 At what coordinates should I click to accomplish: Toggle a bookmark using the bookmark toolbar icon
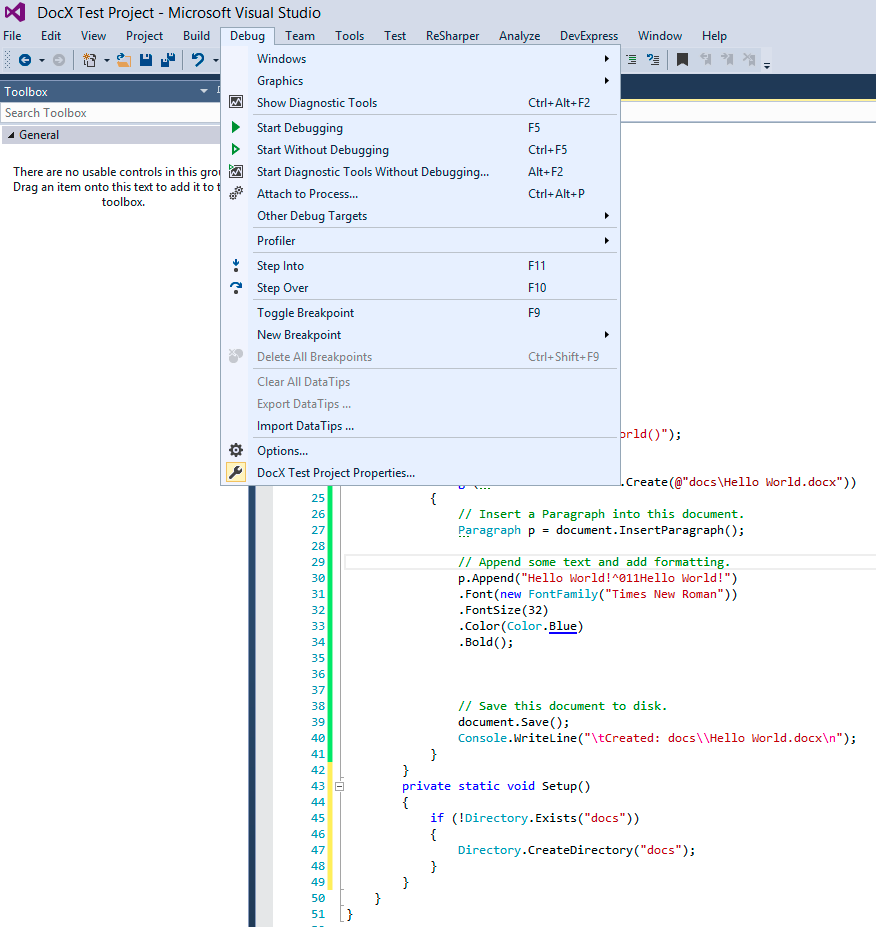[x=683, y=59]
